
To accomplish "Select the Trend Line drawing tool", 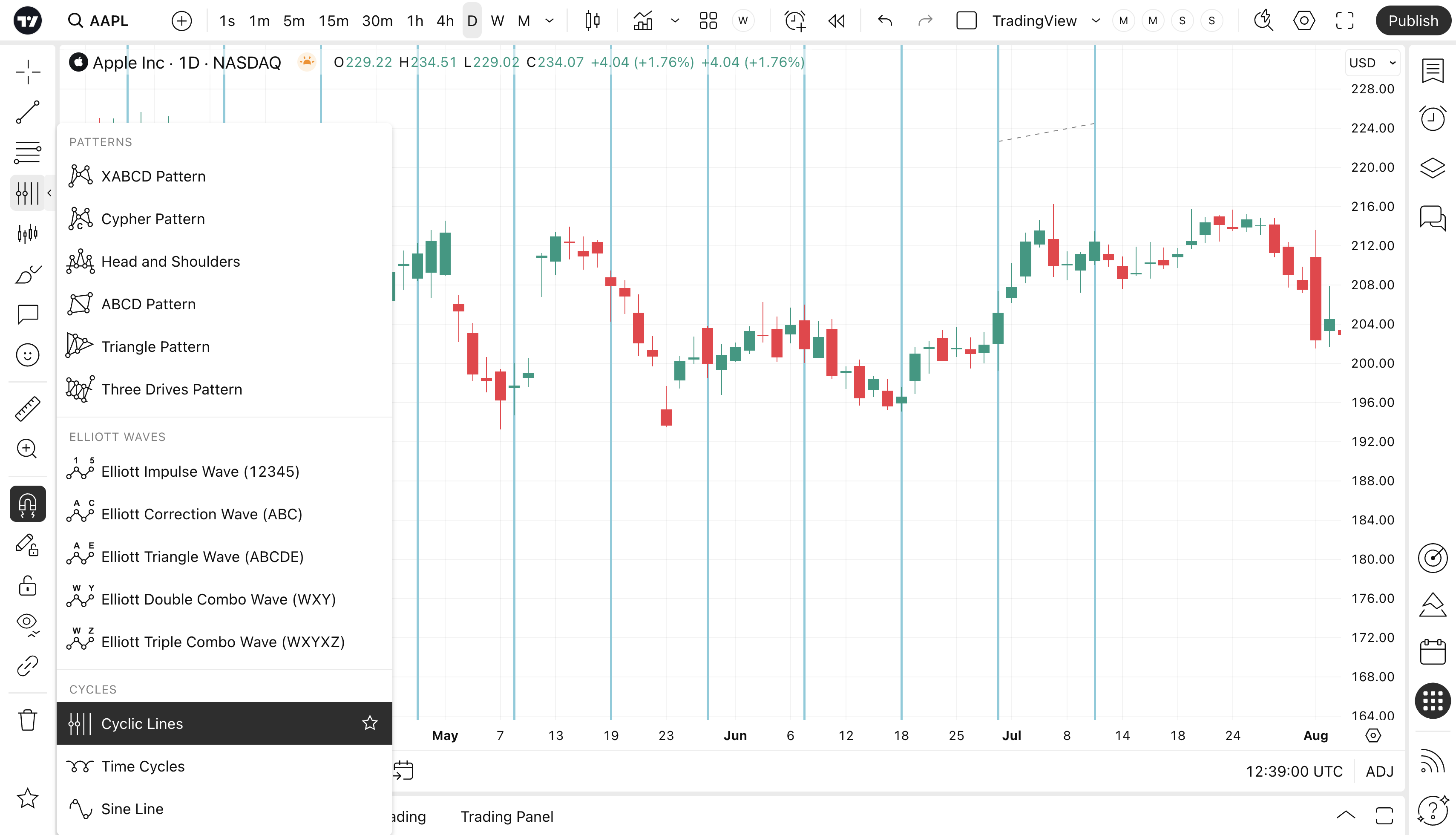I will (x=28, y=112).
